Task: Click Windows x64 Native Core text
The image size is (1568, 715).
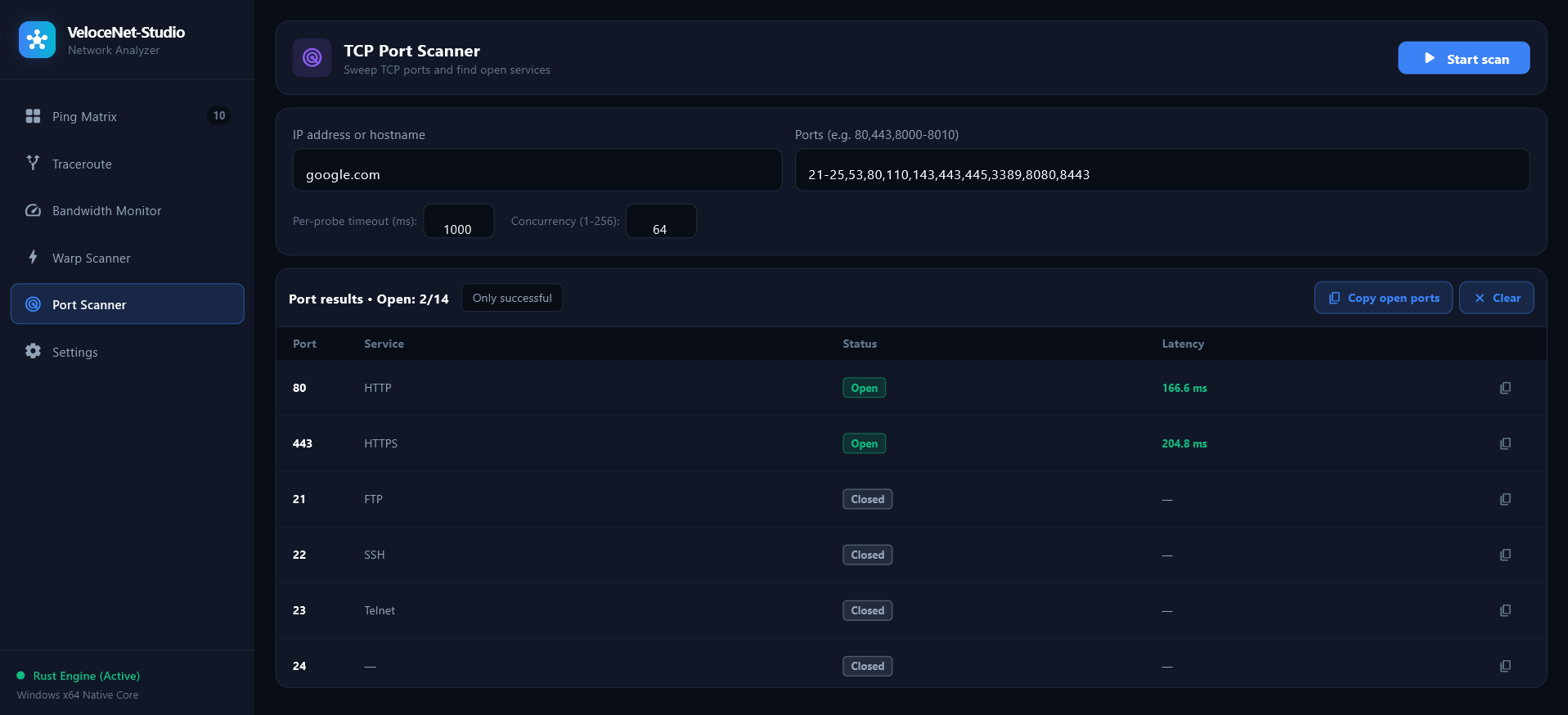Action: tap(78, 695)
